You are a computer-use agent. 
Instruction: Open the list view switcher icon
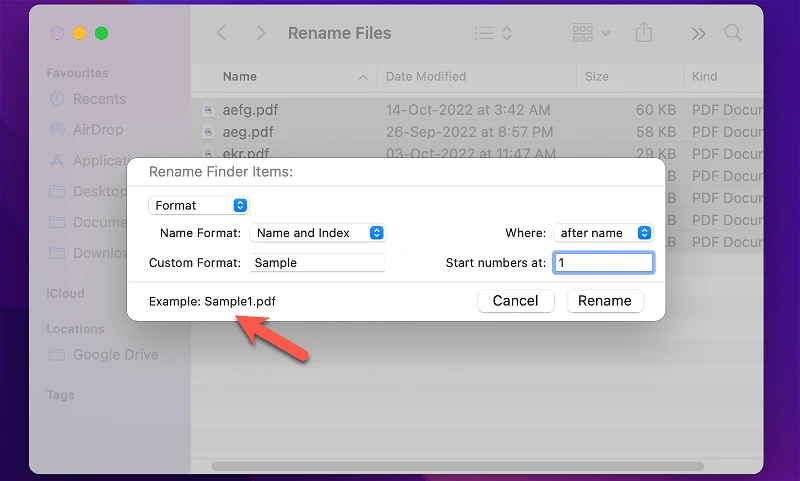click(493, 33)
